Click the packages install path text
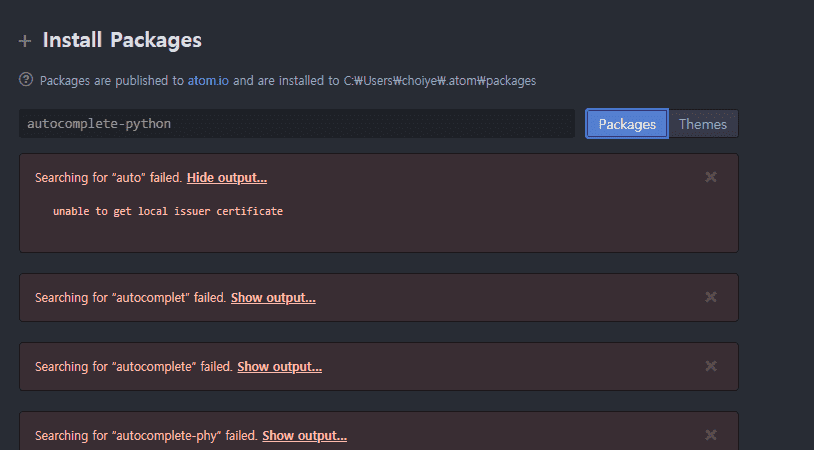Screen dimensions: 814x450 pyautogui.click(x=440, y=80)
